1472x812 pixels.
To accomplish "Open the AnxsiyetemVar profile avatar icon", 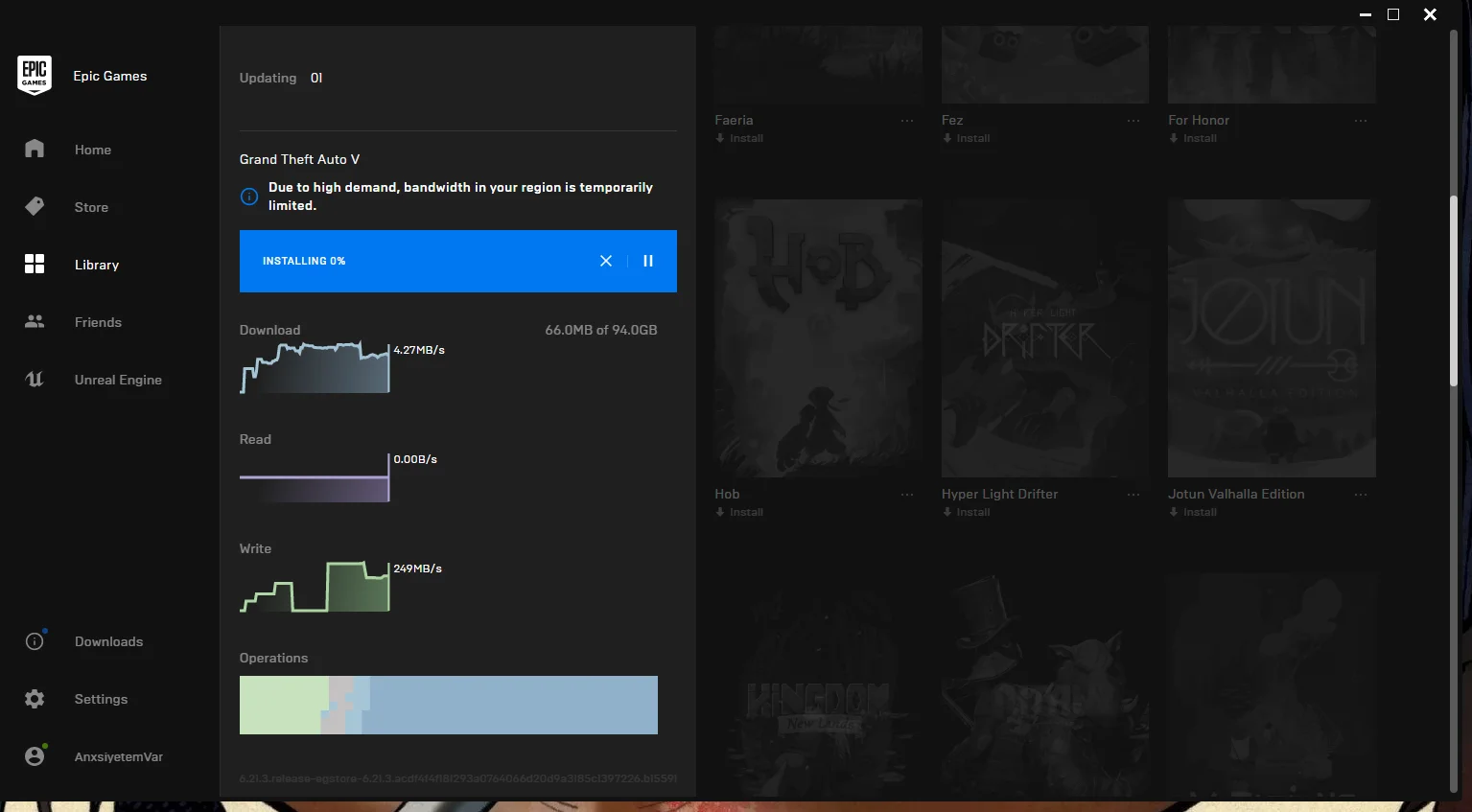I will (35, 756).
